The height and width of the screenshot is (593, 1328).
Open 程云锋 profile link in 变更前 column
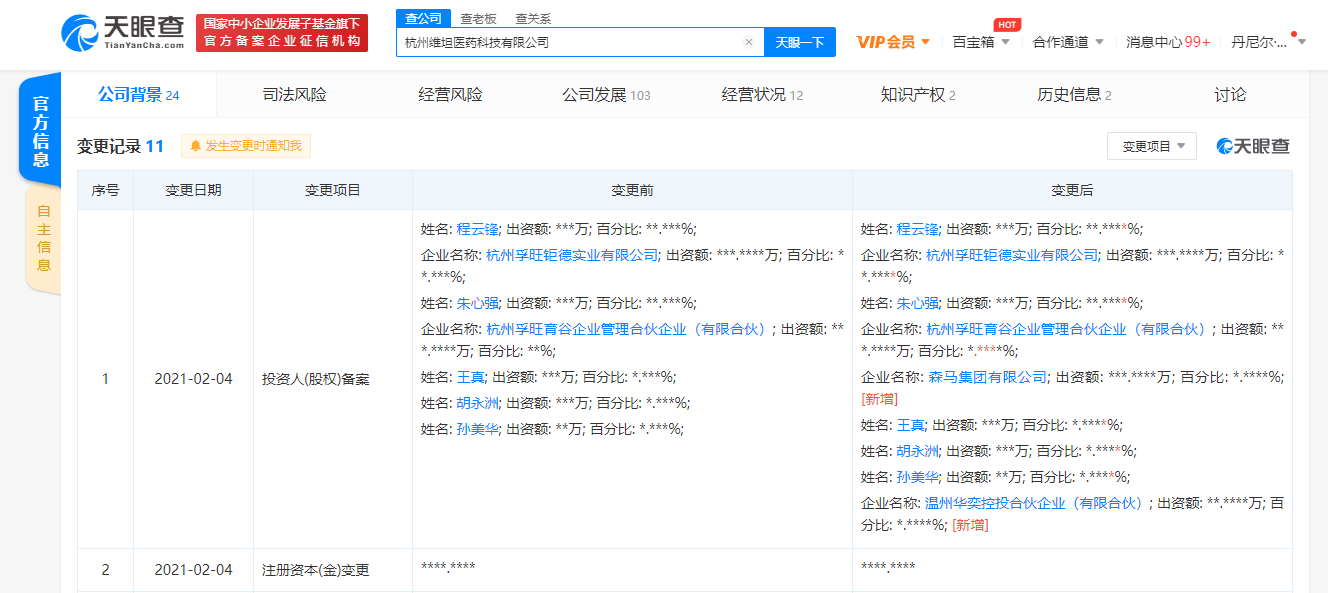476,229
